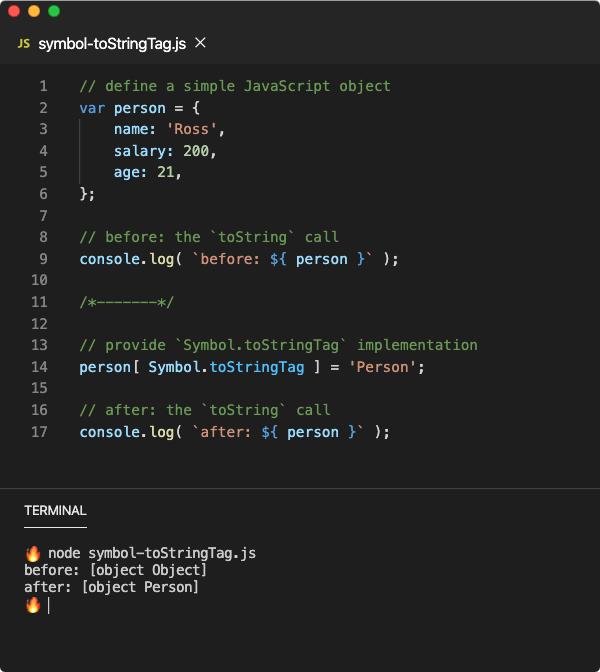
Task: Click the JS file type icon
Action: pyautogui.click(x=24, y=43)
